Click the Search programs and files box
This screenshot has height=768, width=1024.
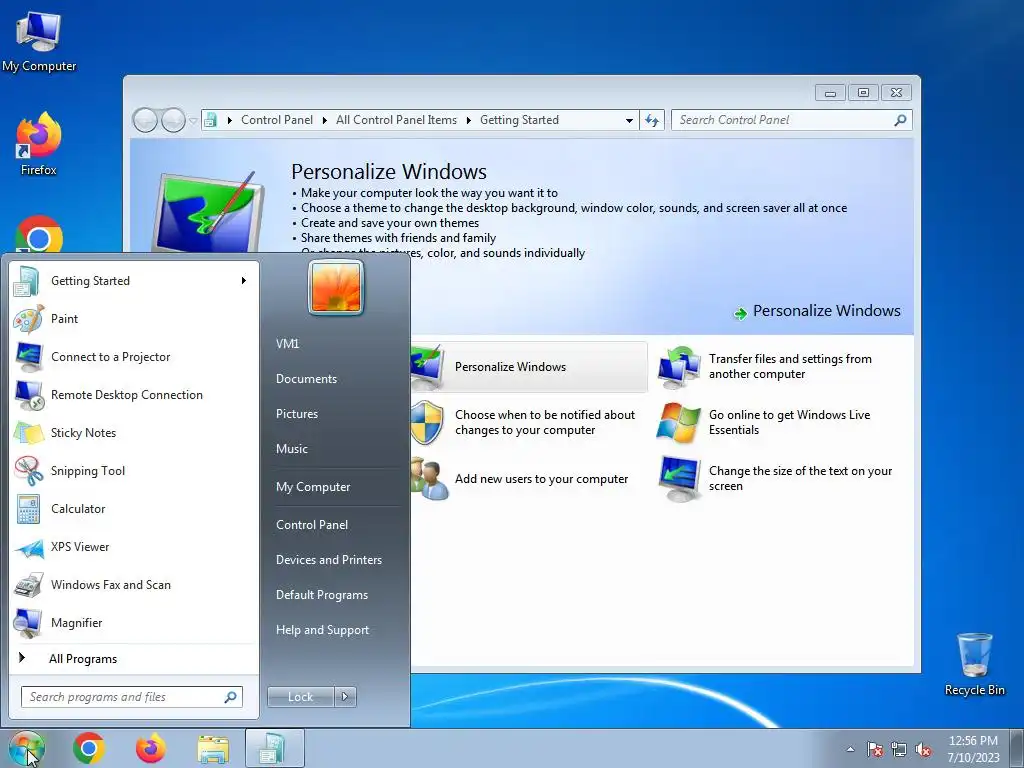132,697
